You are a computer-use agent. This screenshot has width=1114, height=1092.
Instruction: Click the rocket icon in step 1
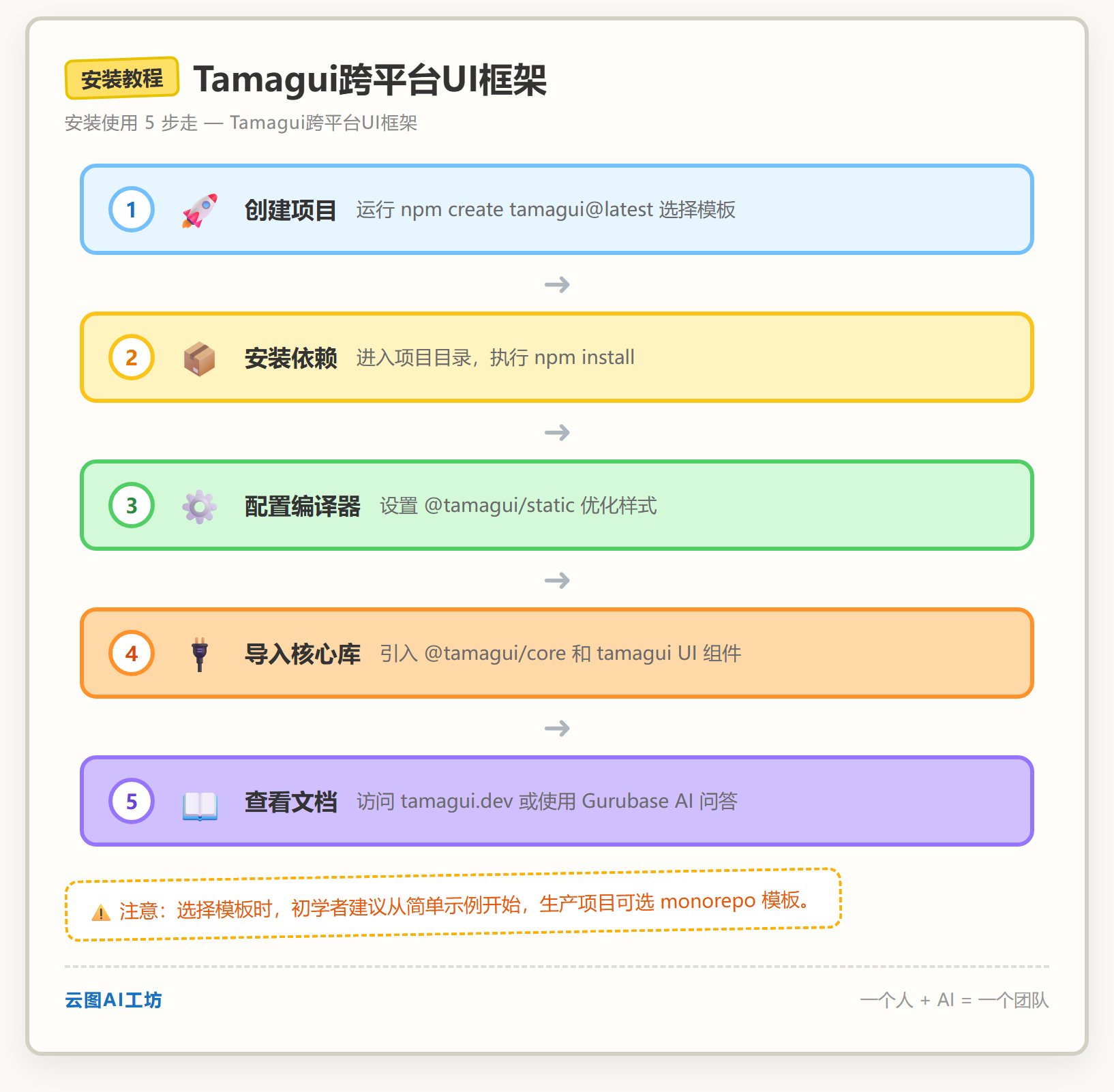tap(200, 210)
